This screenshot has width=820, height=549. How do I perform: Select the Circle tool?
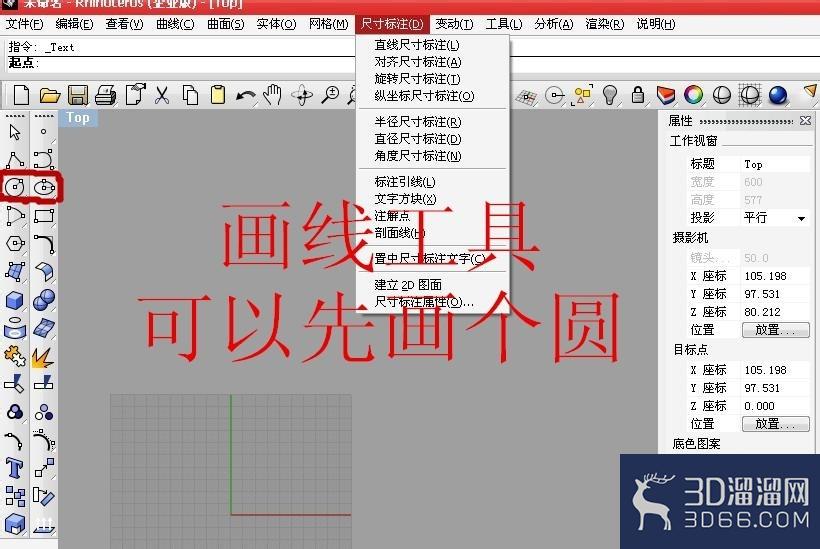pyautogui.click(x=15, y=187)
